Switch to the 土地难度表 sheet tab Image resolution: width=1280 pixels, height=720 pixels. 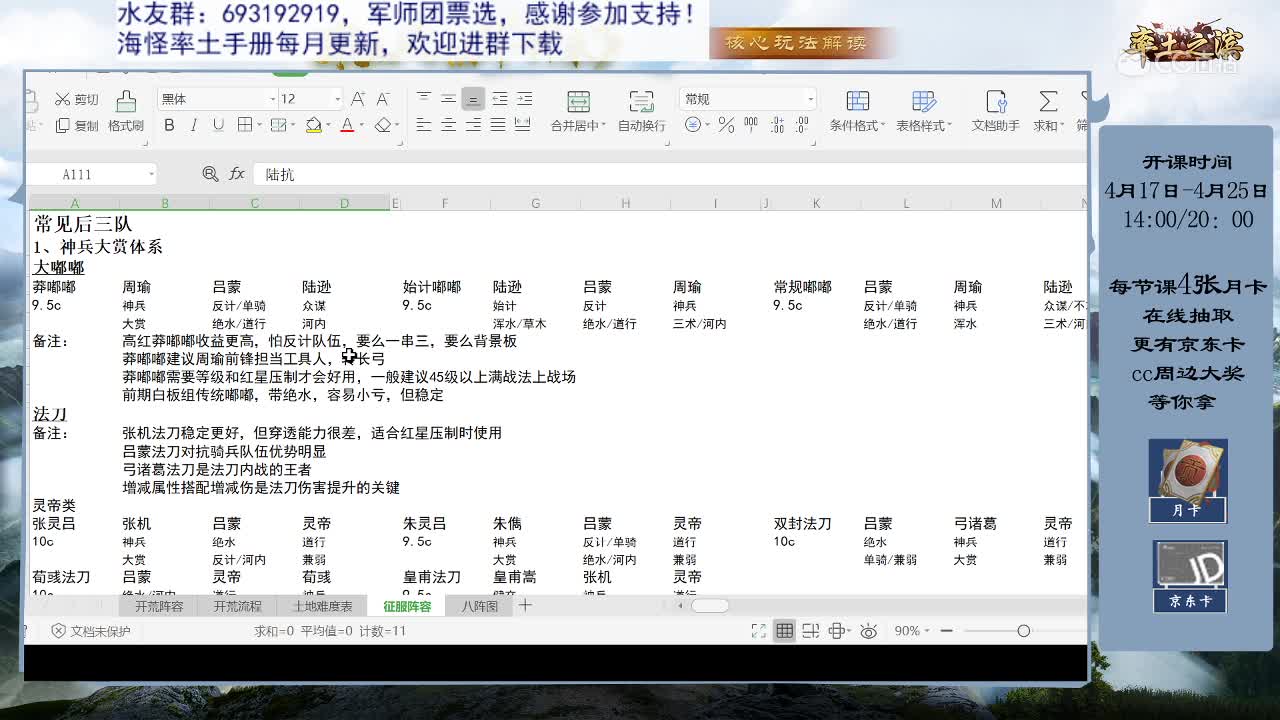click(x=322, y=606)
